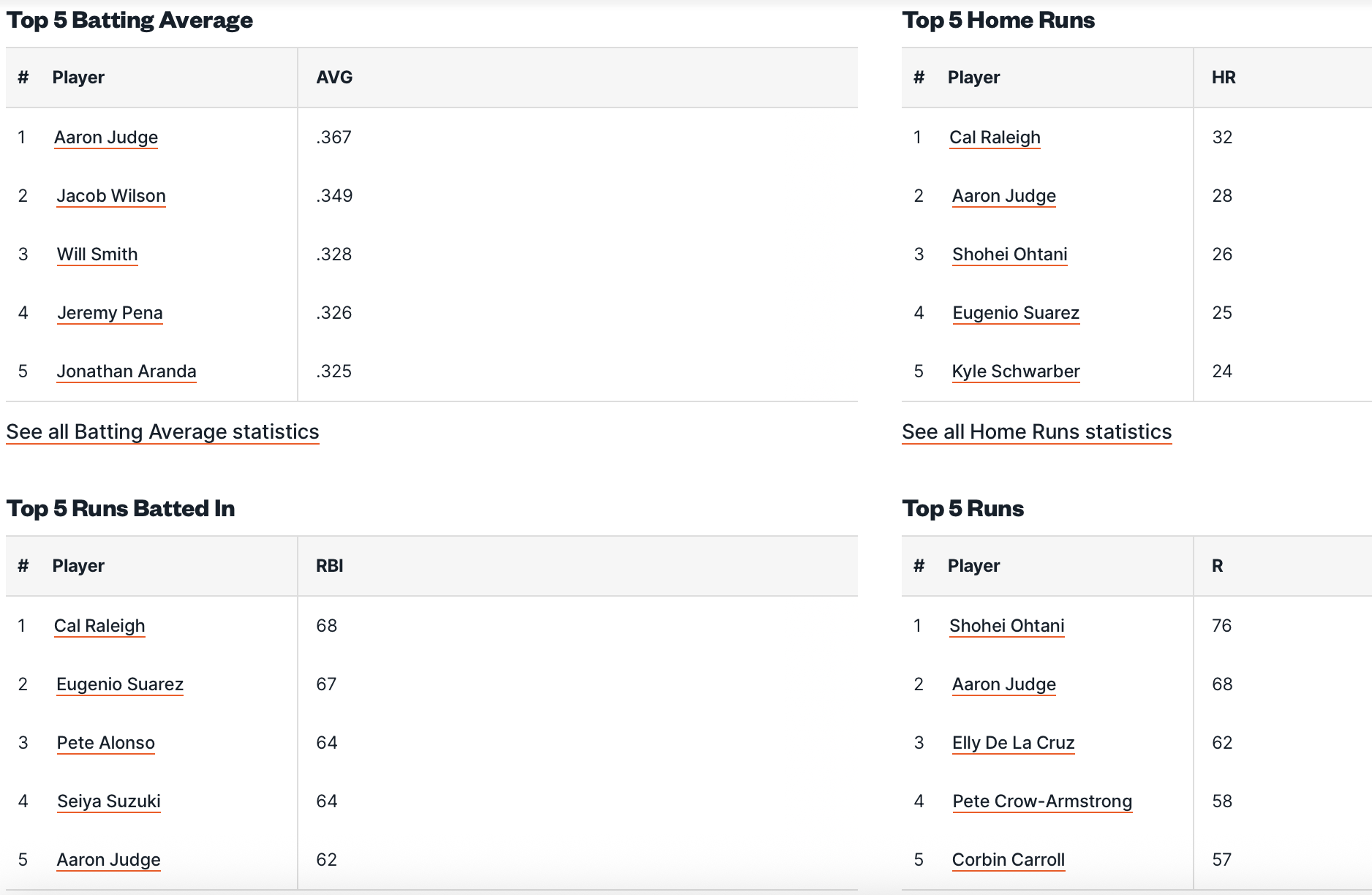Select the Seiya Suzuki link
Image resolution: width=1372 pixels, height=895 pixels.
[109, 801]
